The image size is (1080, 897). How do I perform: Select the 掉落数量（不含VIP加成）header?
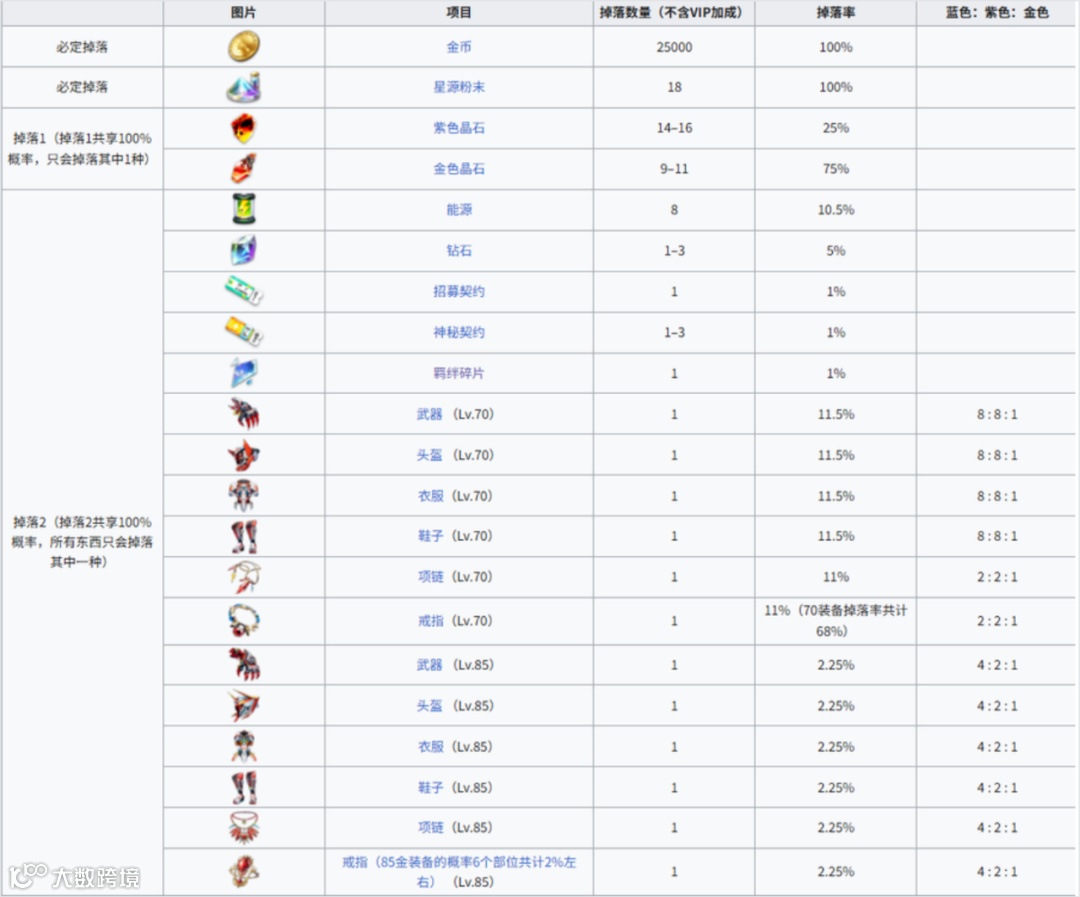coord(674,12)
